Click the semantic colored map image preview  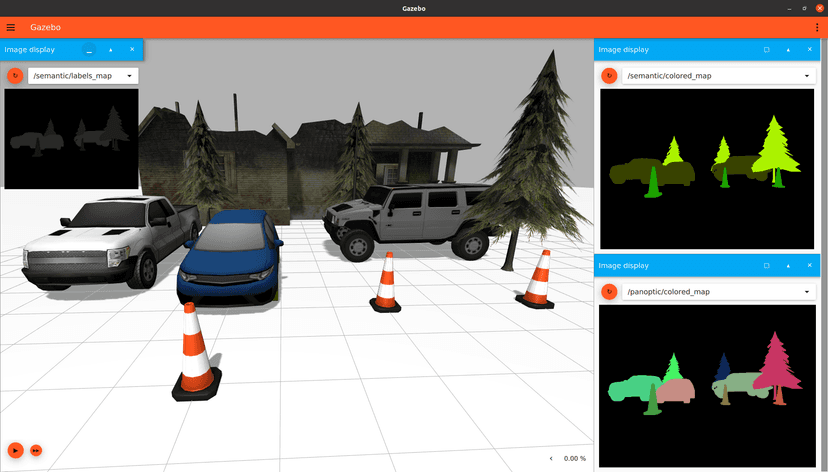708,168
